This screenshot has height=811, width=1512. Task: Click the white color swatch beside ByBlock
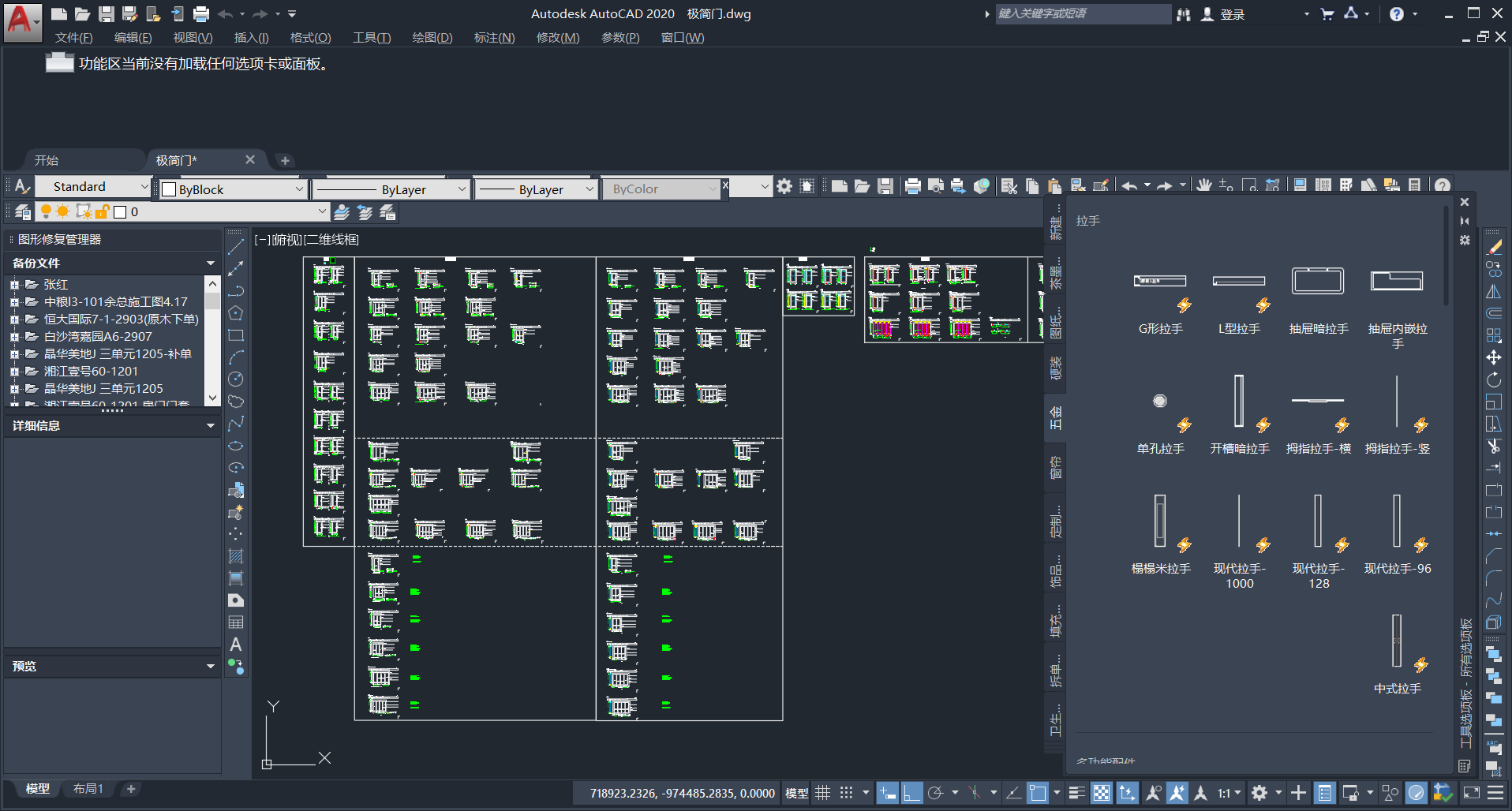click(169, 189)
